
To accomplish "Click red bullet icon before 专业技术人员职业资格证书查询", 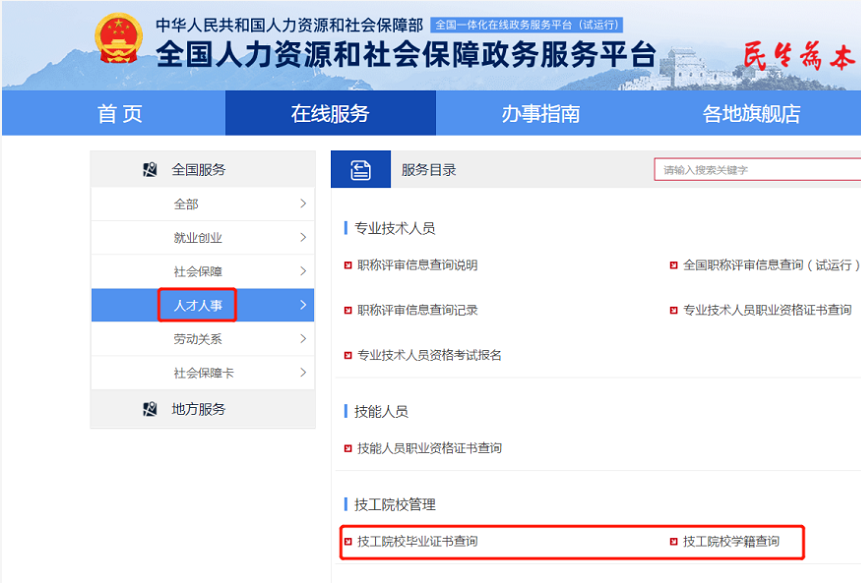I will (673, 311).
